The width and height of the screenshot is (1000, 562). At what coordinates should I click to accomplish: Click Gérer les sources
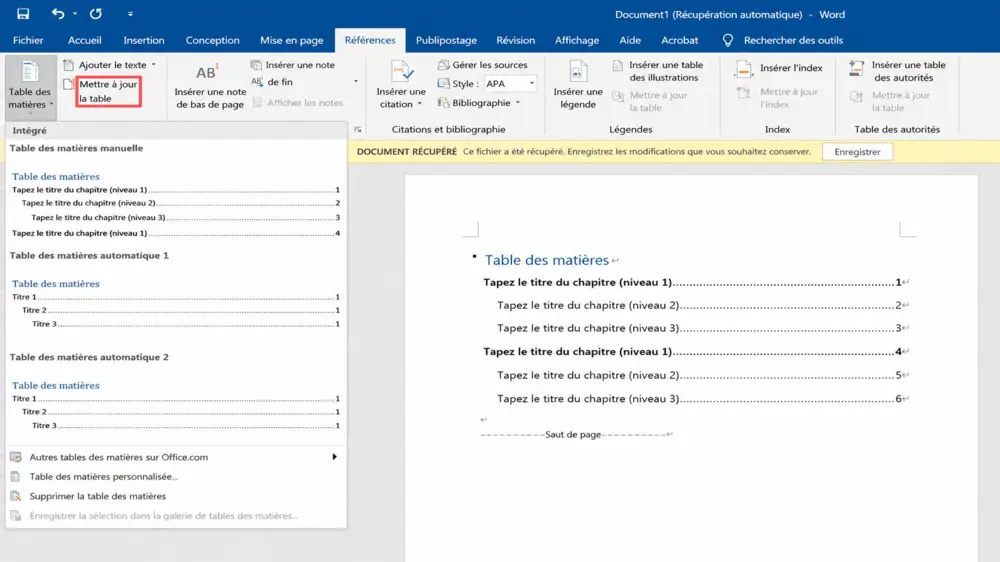(x=483, y=65)
